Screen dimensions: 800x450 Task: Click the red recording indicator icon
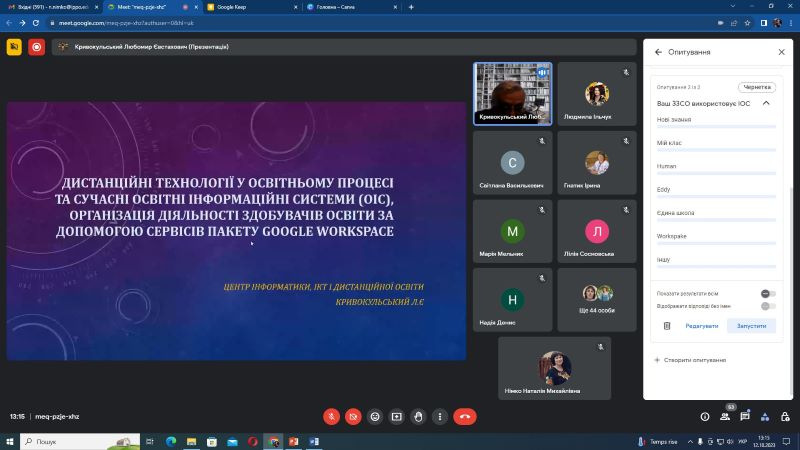pos(37,47)
